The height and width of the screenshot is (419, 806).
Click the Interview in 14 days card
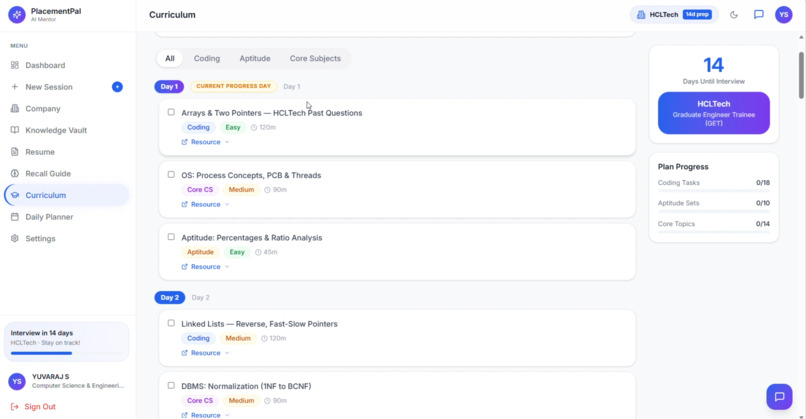[66, 341]
